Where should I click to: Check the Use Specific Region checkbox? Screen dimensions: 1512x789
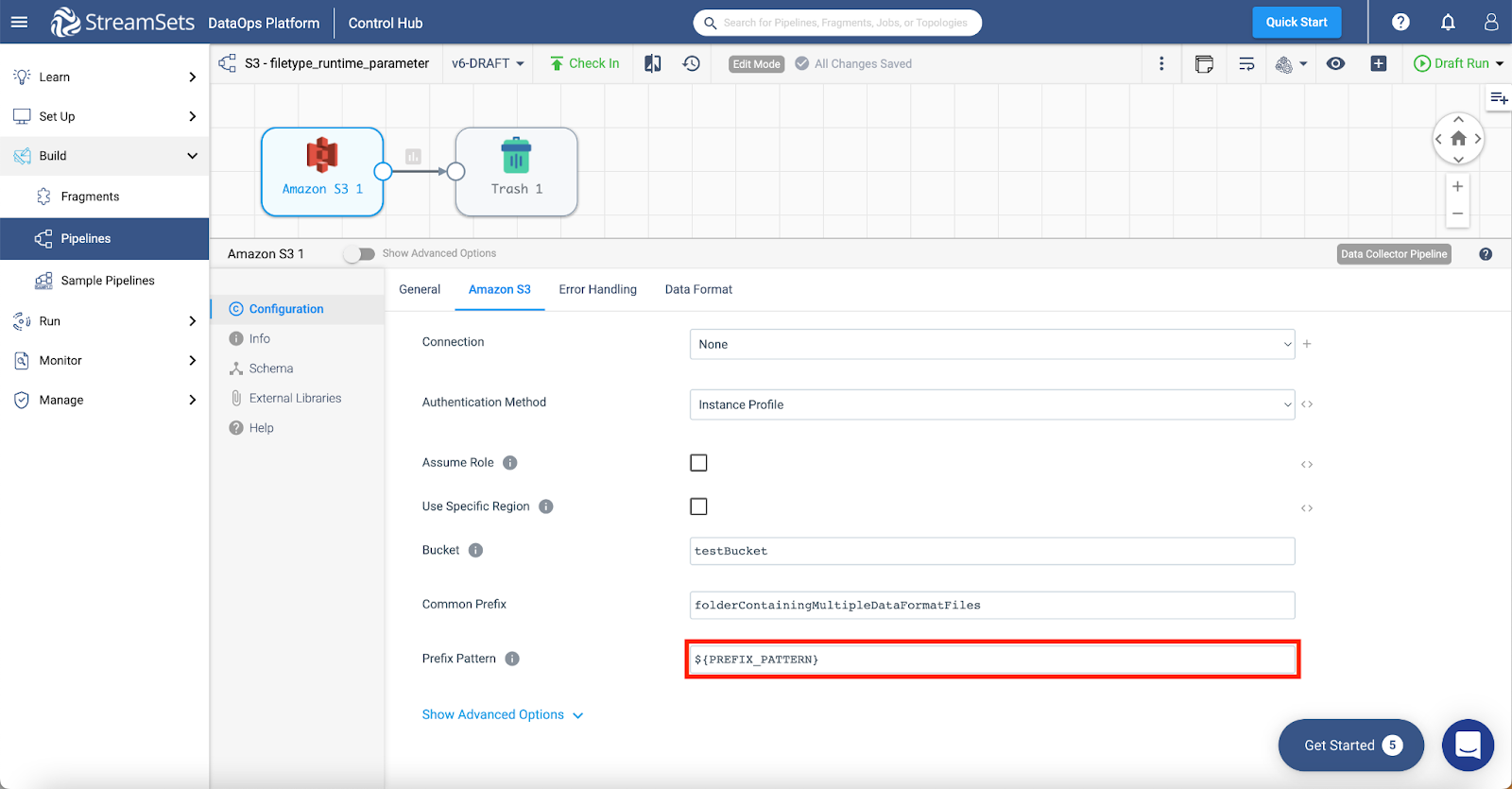point(698,506)
